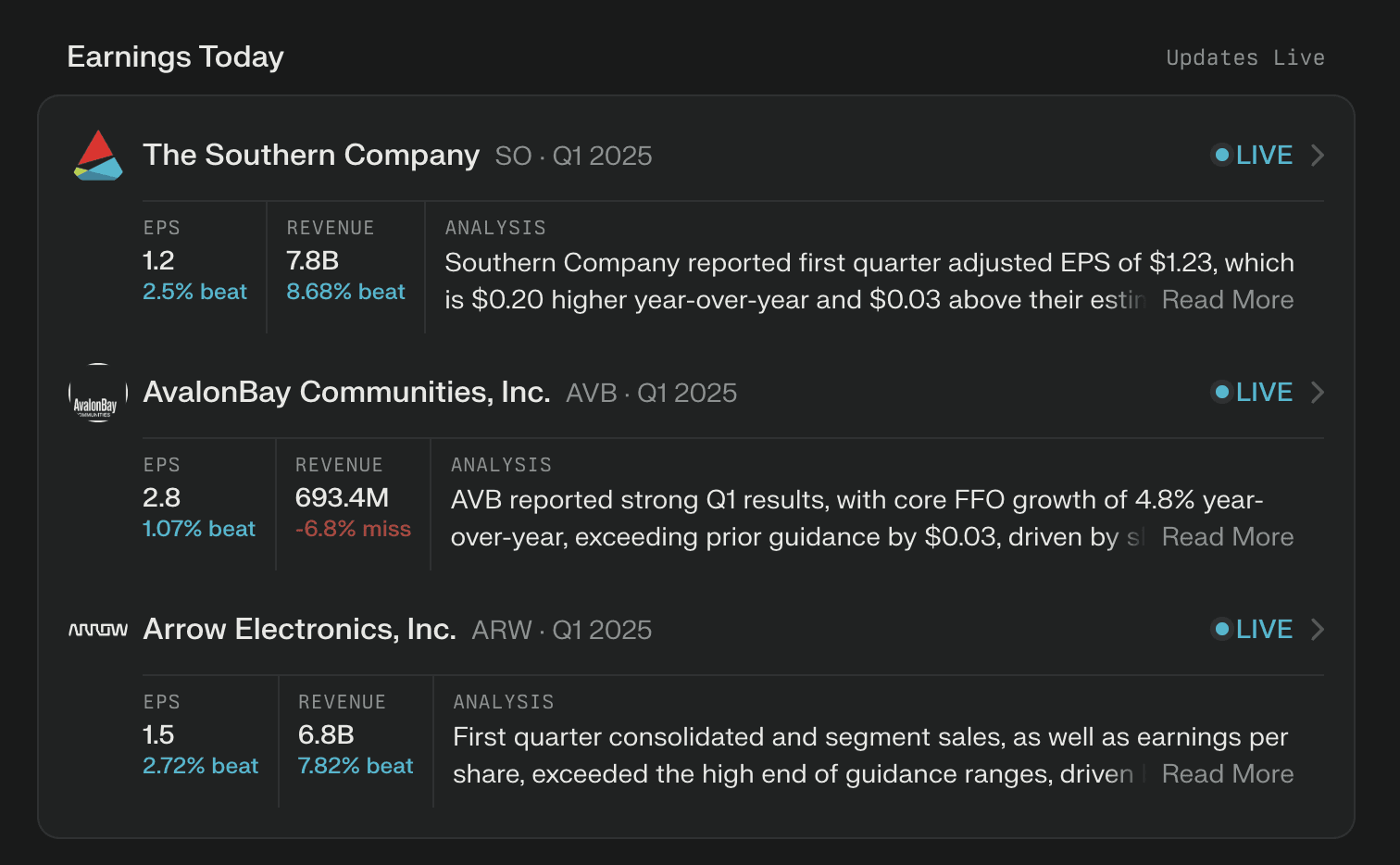Click The Southern Company logo icon

point(98,156)
